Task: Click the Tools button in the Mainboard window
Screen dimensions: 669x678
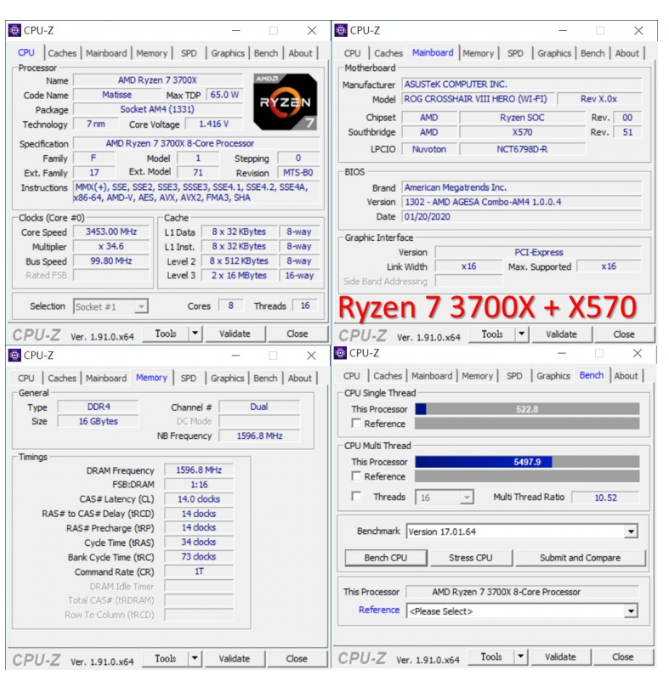Action: pos(493,334)
